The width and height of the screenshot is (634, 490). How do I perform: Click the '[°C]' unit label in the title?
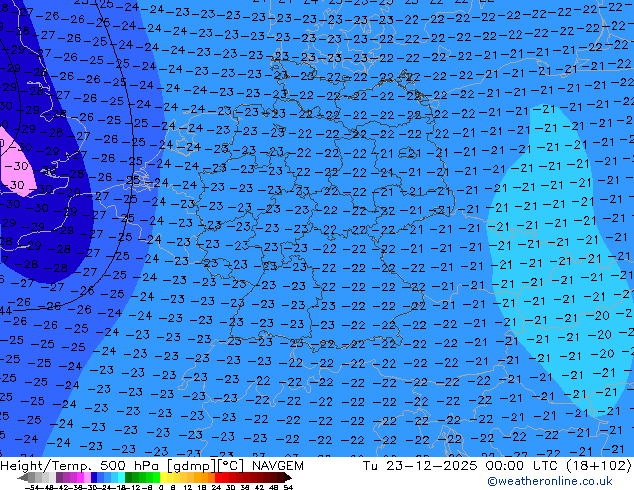pyautogui.click(x=230, y=466)
